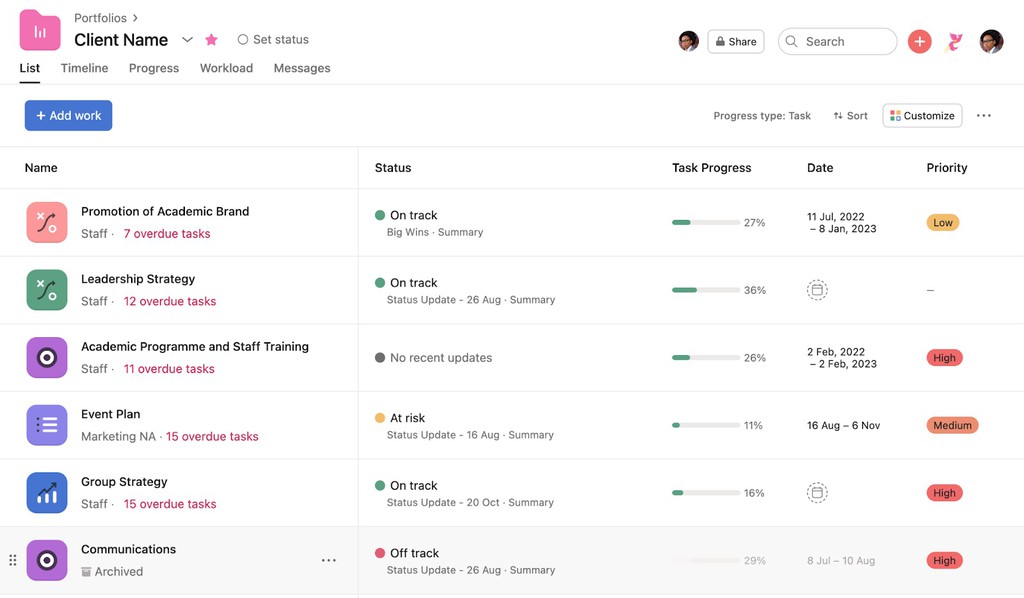This screenshot has height=598, width=1024.
Task: Click the Event Plan list icon
Action: pos(46,424)
